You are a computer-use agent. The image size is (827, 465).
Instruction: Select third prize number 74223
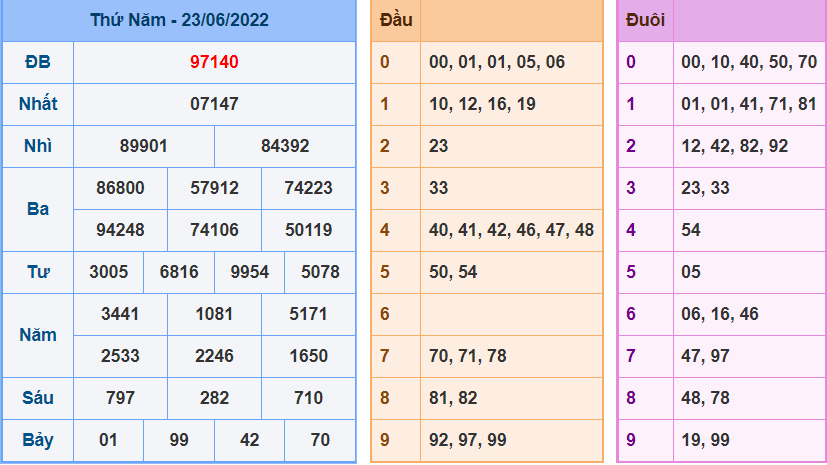click(x=308, y=188)
